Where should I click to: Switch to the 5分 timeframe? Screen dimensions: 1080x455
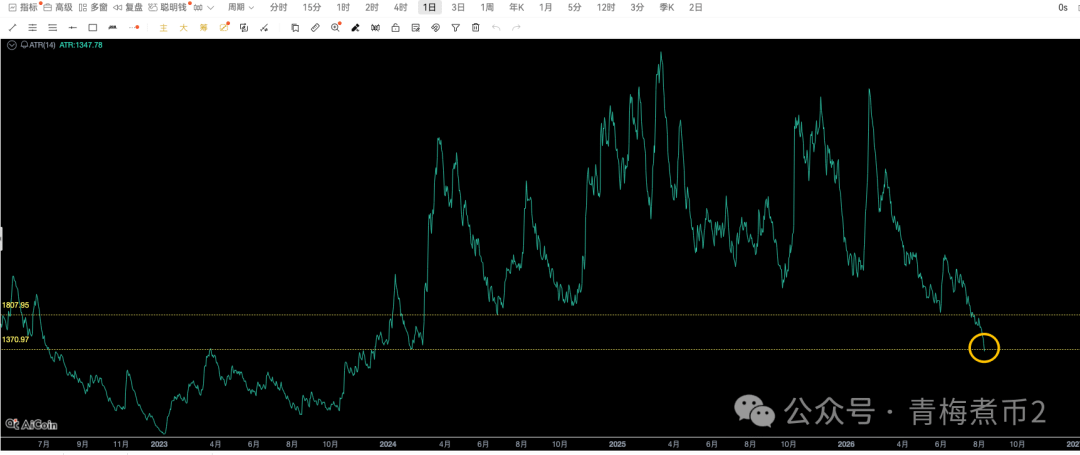(x=574, y=8)
